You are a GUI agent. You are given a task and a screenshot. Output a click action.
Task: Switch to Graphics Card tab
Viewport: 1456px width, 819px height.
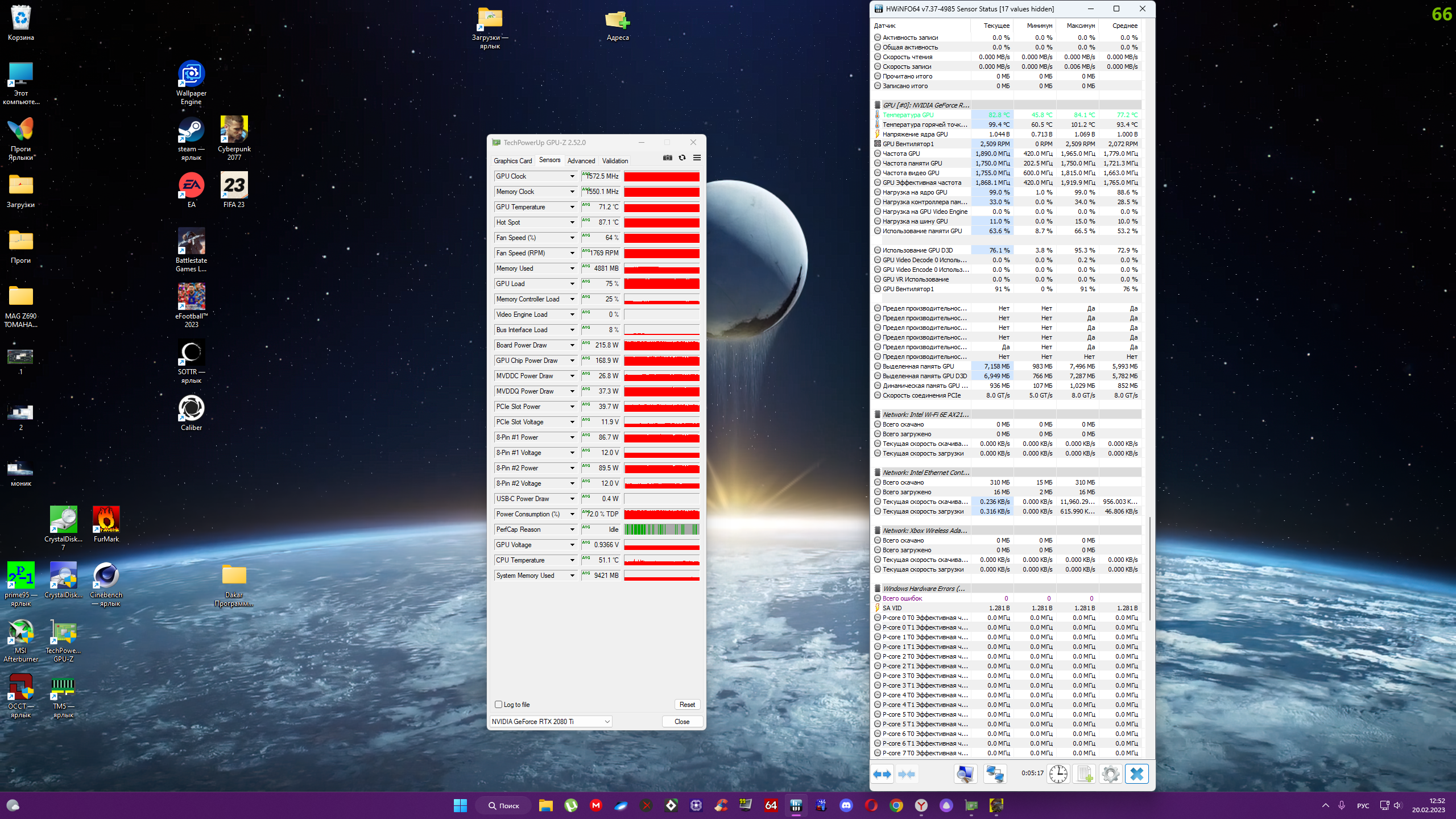tap(512, 161)
